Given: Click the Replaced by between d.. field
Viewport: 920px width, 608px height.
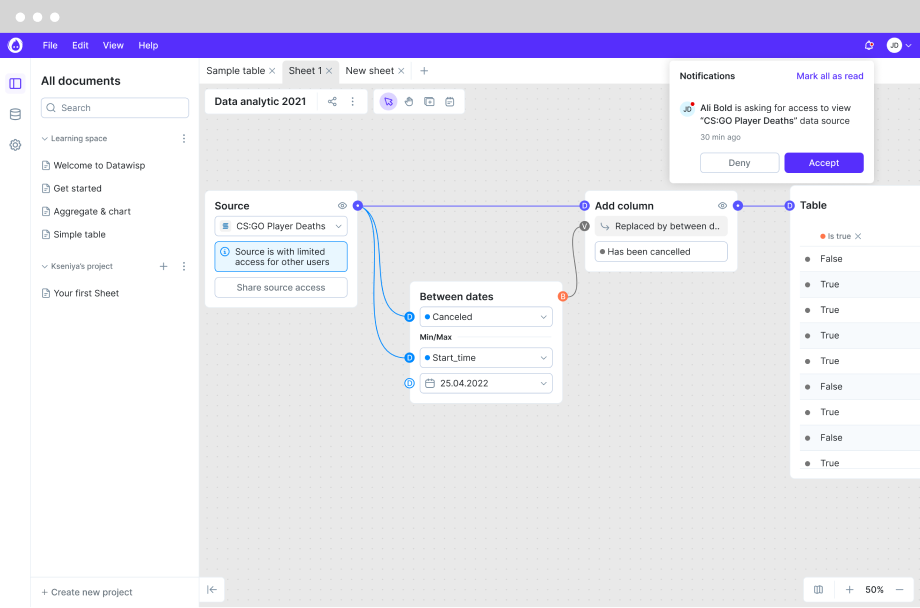Looking at the screenshot, I should (x=661, y=226).
